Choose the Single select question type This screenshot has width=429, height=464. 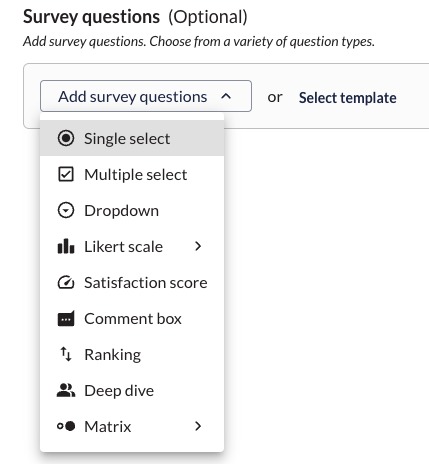pos(132,138)
